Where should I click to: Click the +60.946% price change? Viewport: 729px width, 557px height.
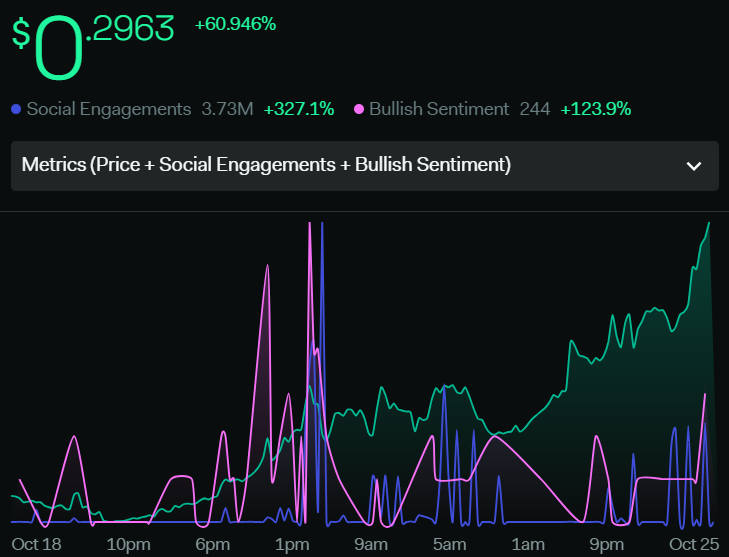[235, 24]
